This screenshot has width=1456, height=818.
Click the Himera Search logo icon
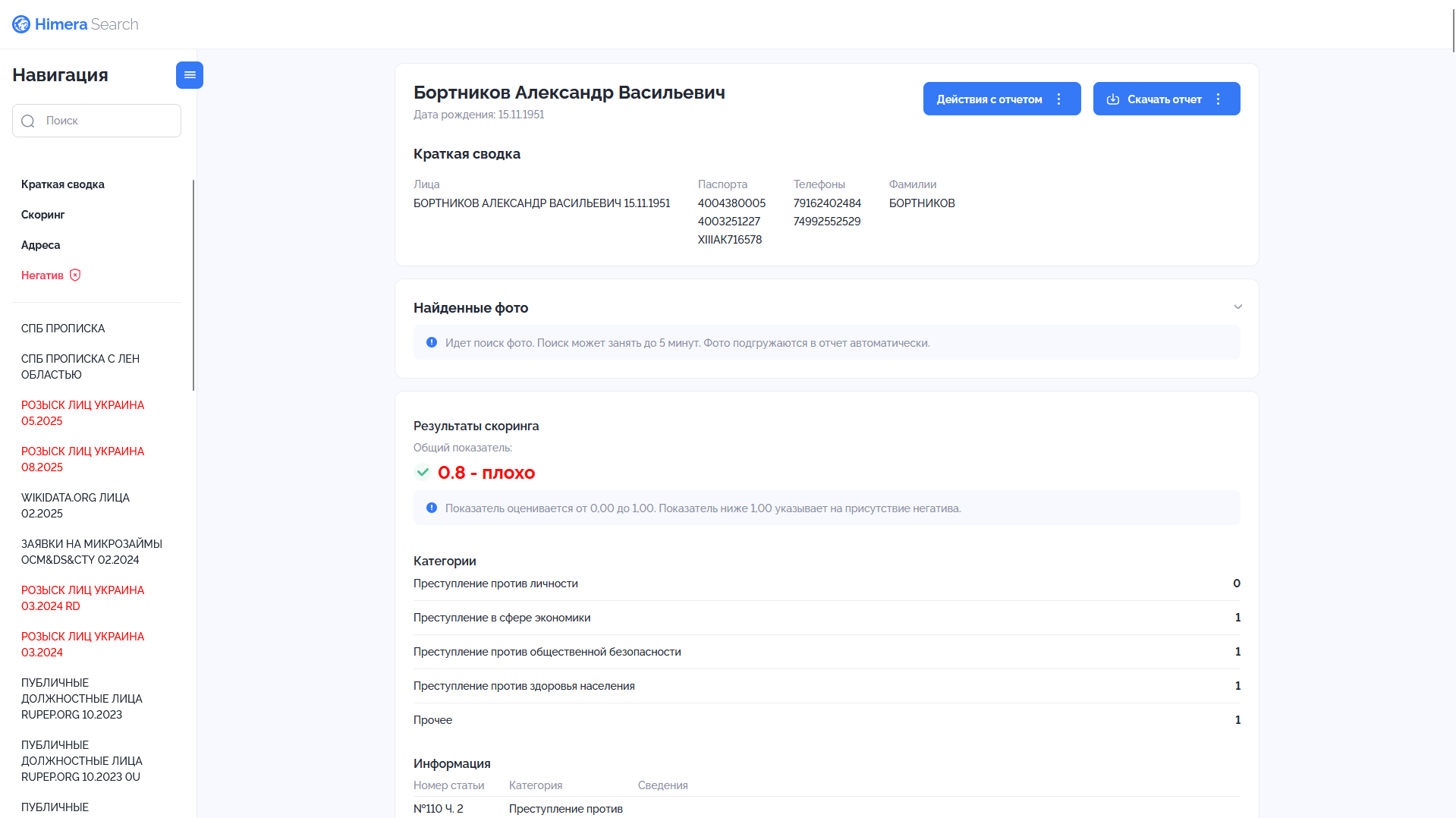[x=21, y=24]
